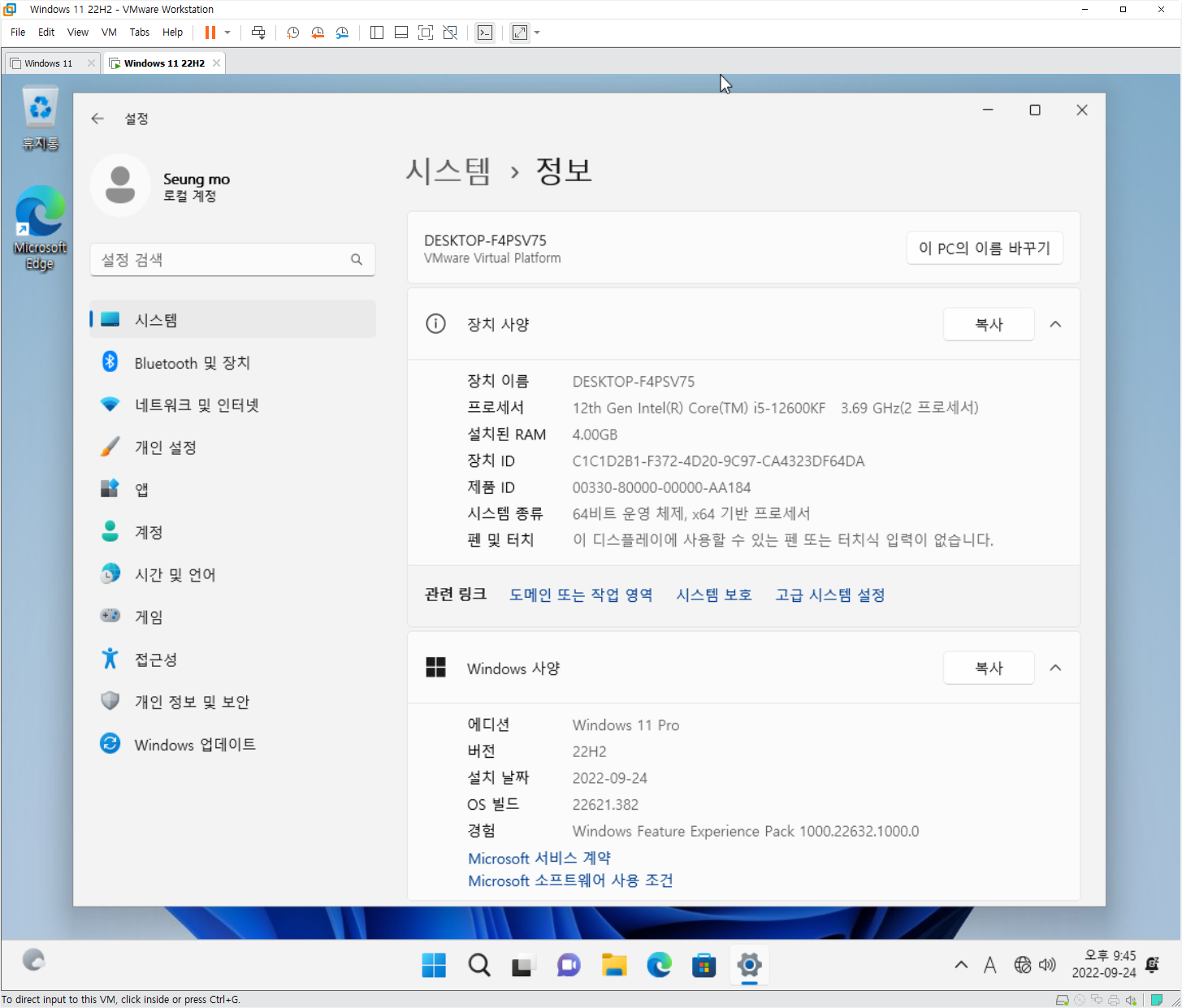The height and width of the screenshot is (1008, 1182).
Task: Open 개인 정보 및 보안 settings
Action: tap(232, 701)
